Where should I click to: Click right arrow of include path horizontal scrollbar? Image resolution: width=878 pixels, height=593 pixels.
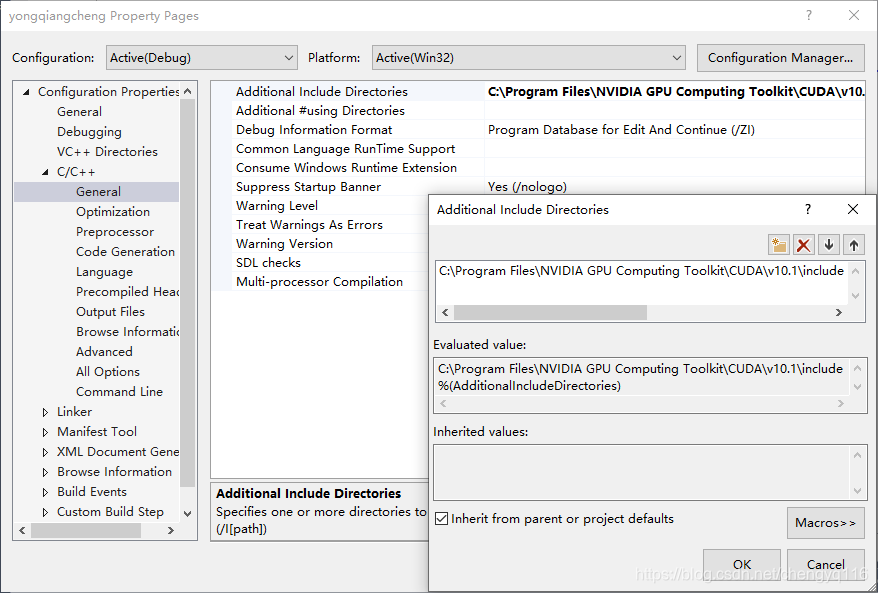[838, 312]
